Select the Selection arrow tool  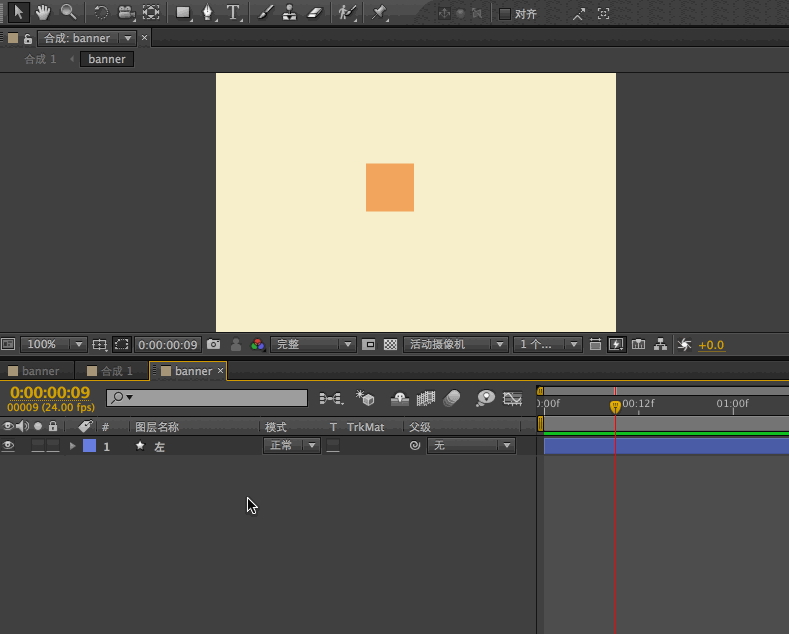click(19, 12)
